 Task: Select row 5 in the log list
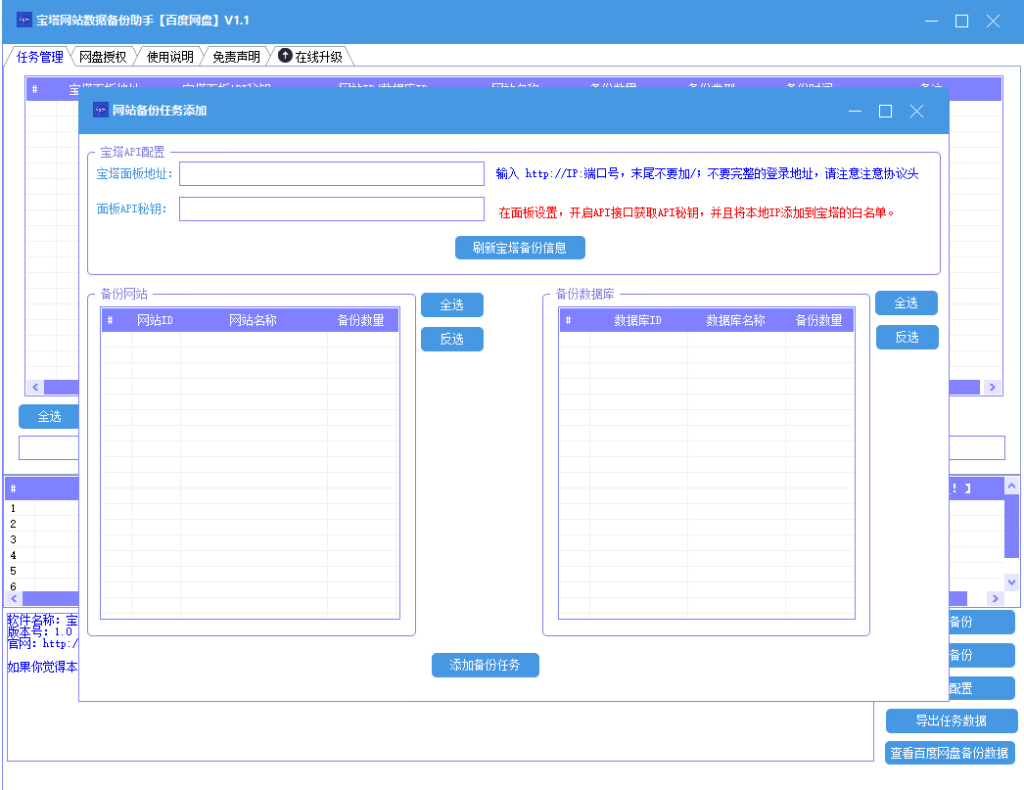tap(42, 571)
